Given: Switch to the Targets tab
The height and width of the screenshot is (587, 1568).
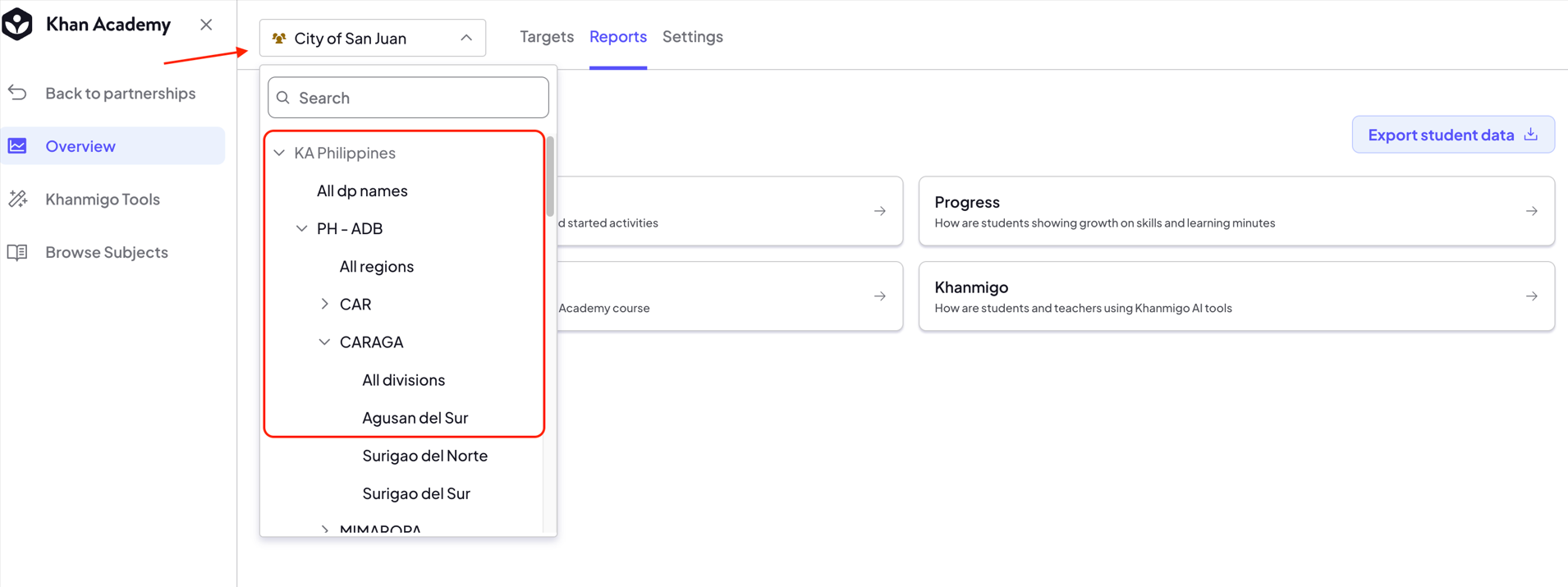Looking at the screenshot, I should [547, 36].
